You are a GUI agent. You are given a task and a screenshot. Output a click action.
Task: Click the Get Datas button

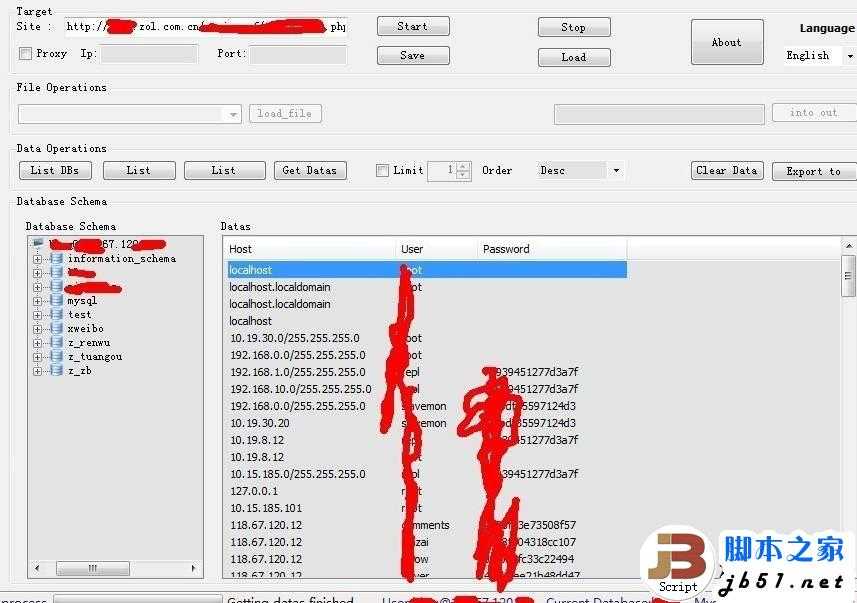click(x=310, y=171)
